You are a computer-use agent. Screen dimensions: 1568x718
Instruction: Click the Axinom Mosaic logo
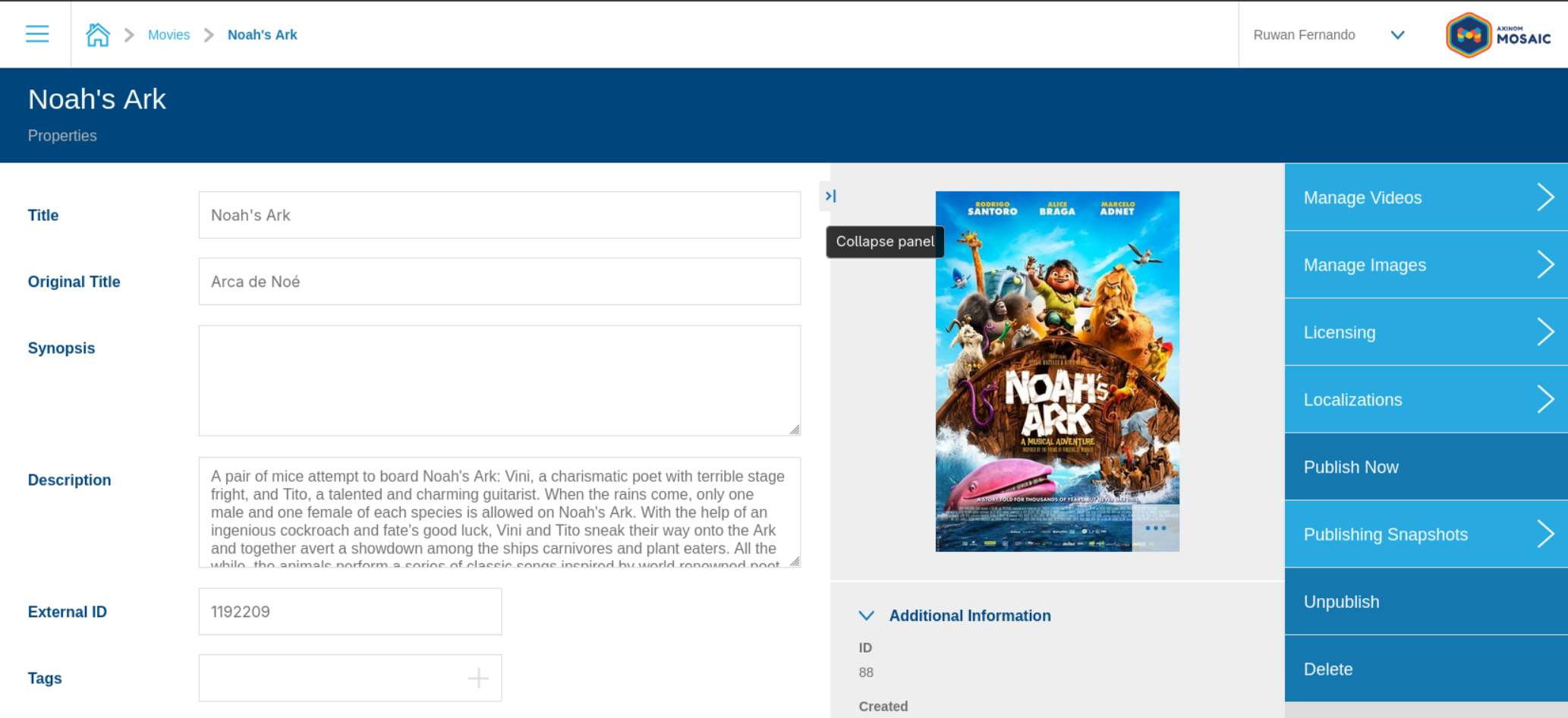point(1498,35)
